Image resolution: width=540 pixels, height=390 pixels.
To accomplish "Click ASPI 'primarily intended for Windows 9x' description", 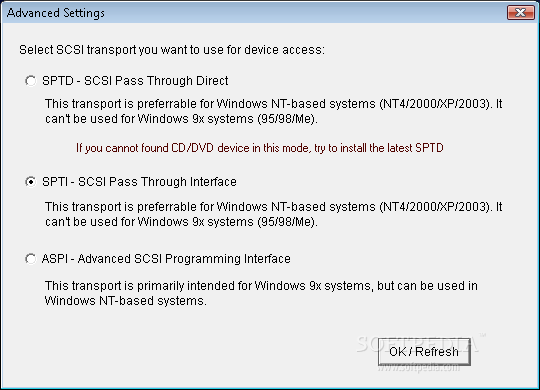I will point(261,293).
